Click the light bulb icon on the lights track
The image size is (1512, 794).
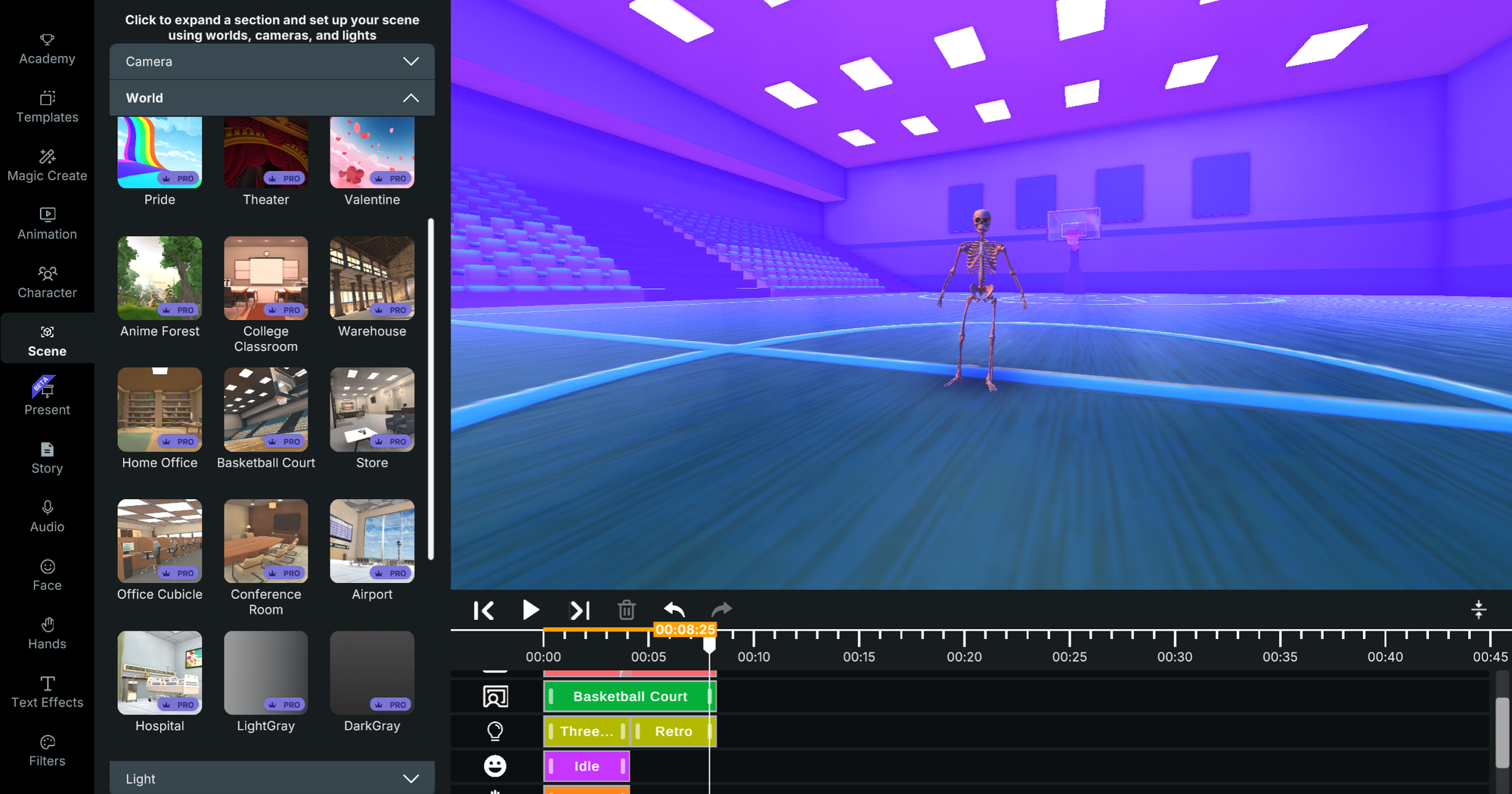495,731
